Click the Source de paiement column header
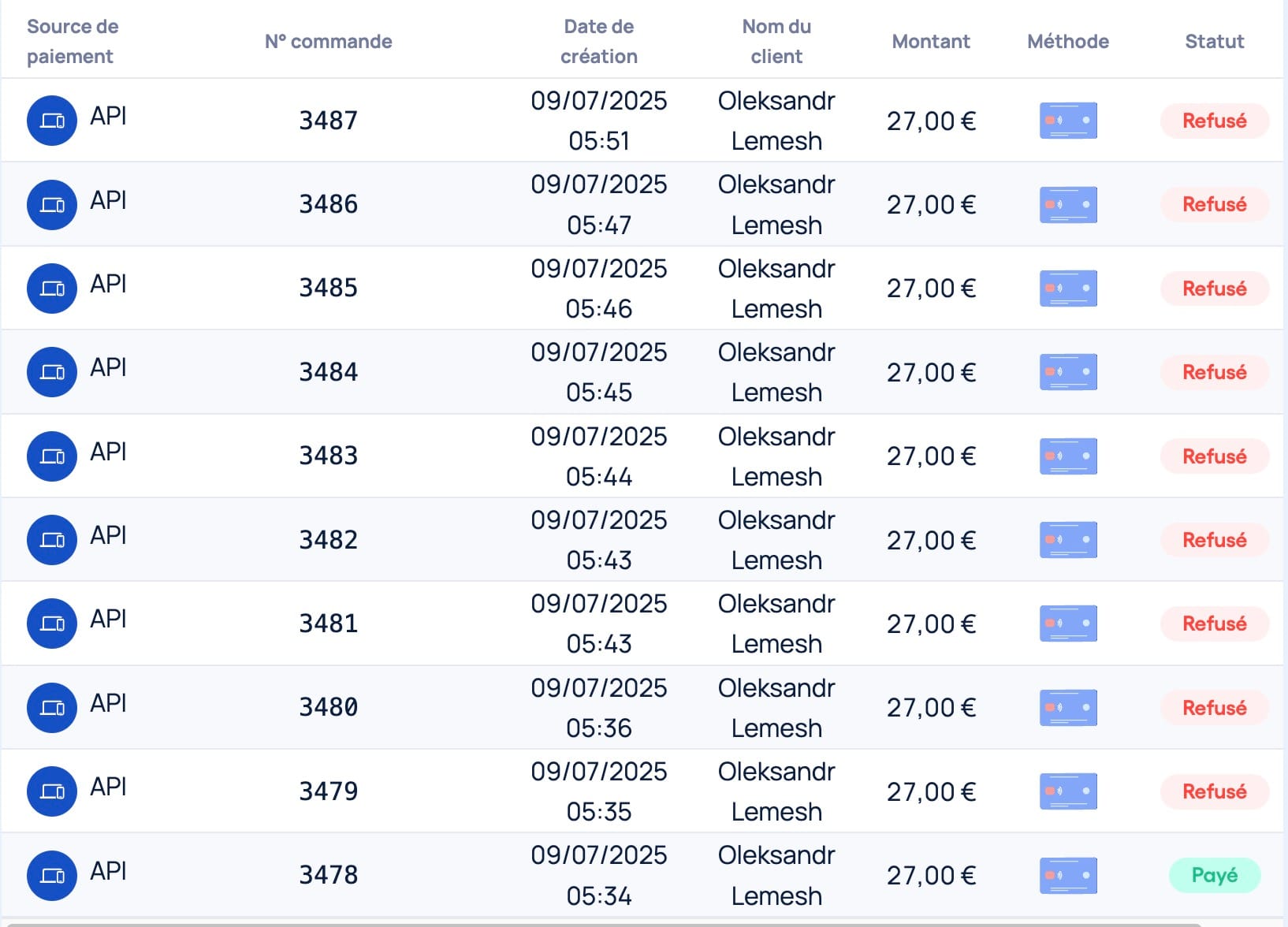Image resolution: width=1288 pixels, height=927 pixels. pyautogui.click(x=73, y=41)
